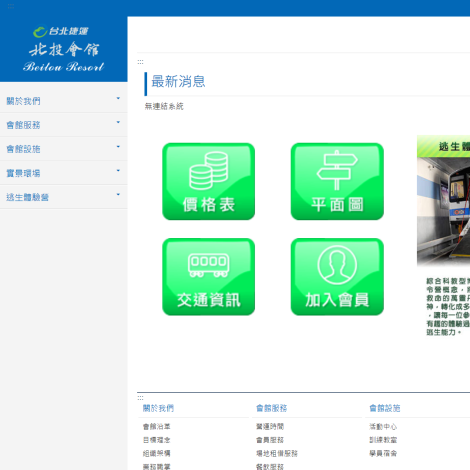Open the 交通資訊 bus icon tile
The width and height of the screenshot is (470, 470).
[x=209, y=277]
